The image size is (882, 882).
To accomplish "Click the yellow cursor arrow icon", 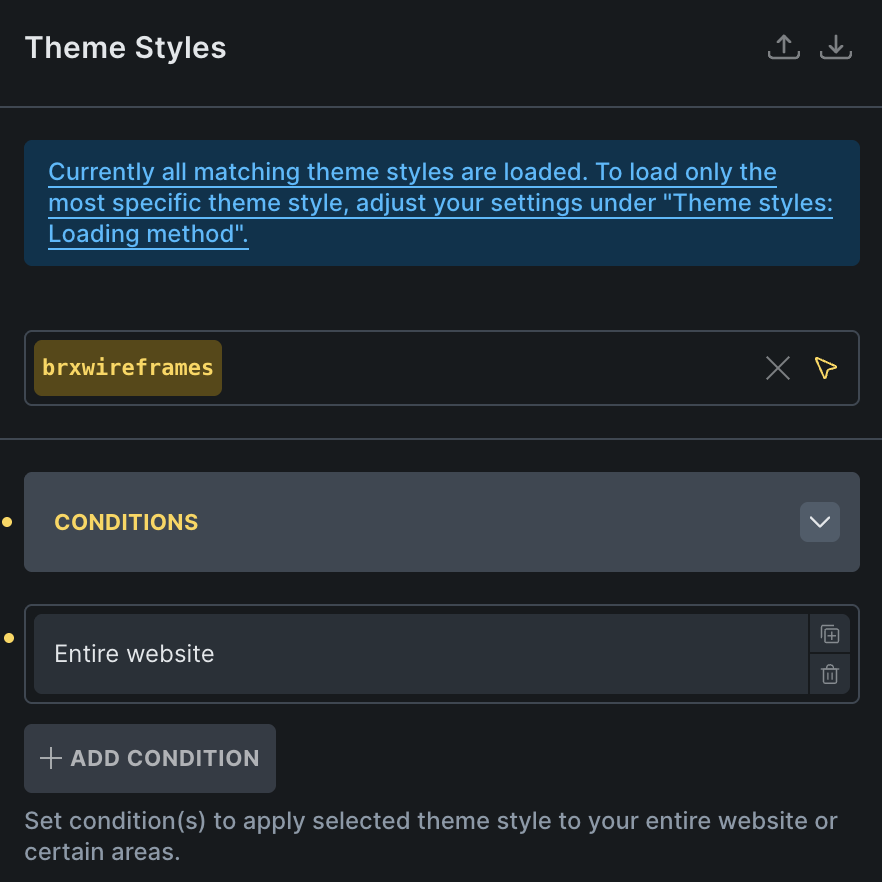I will click(x=825, y=368).
